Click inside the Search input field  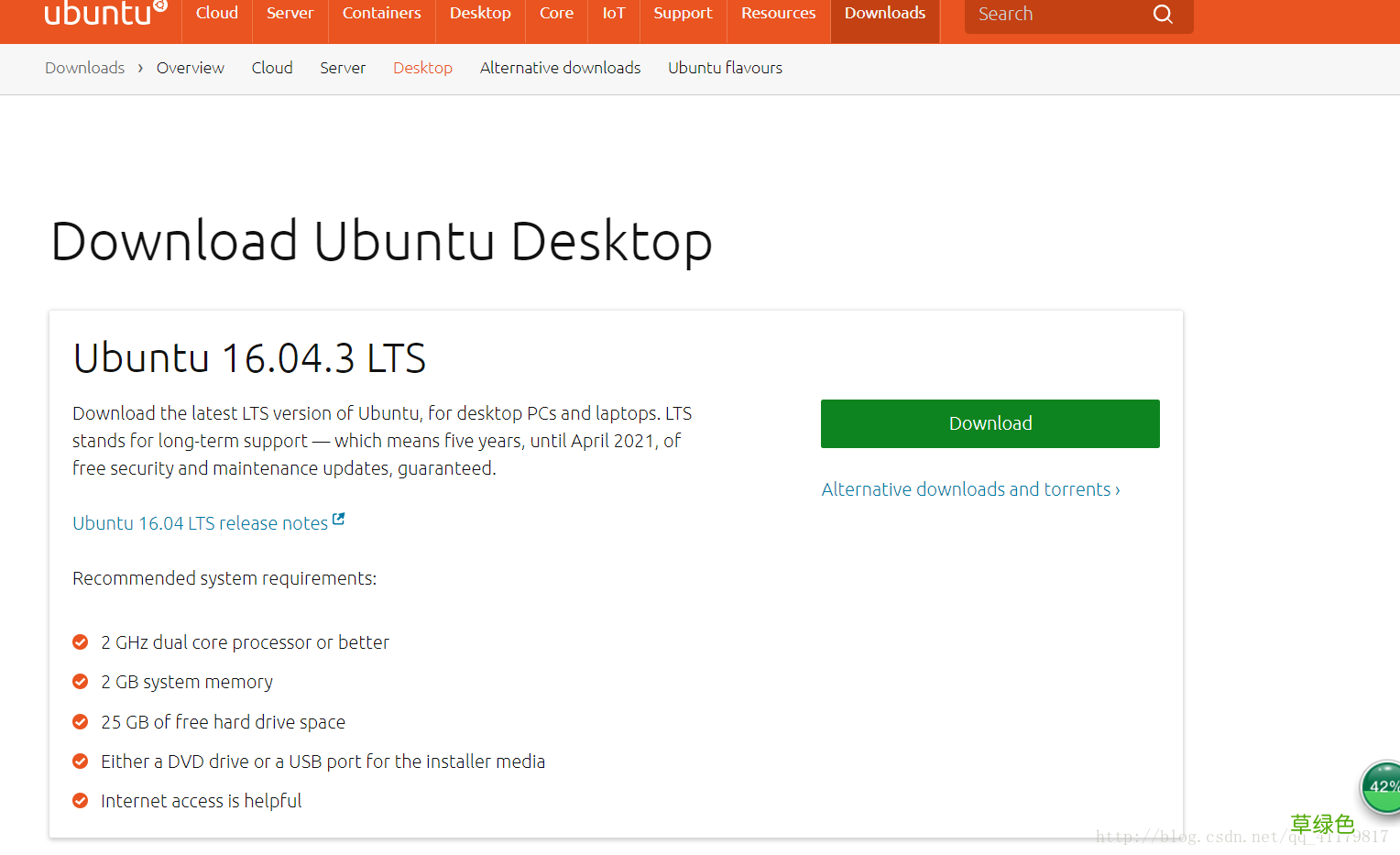1054,14
